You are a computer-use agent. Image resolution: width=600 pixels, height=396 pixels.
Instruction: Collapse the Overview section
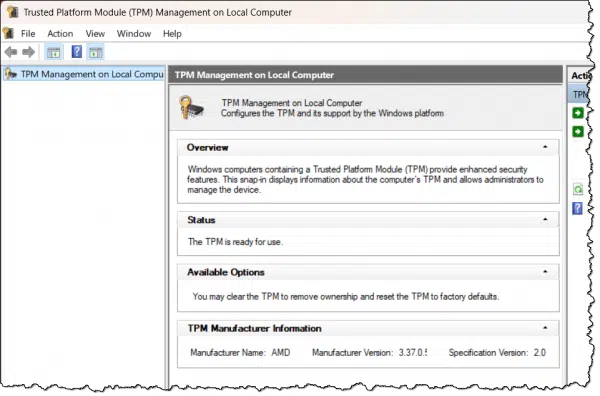click(545, 147)
